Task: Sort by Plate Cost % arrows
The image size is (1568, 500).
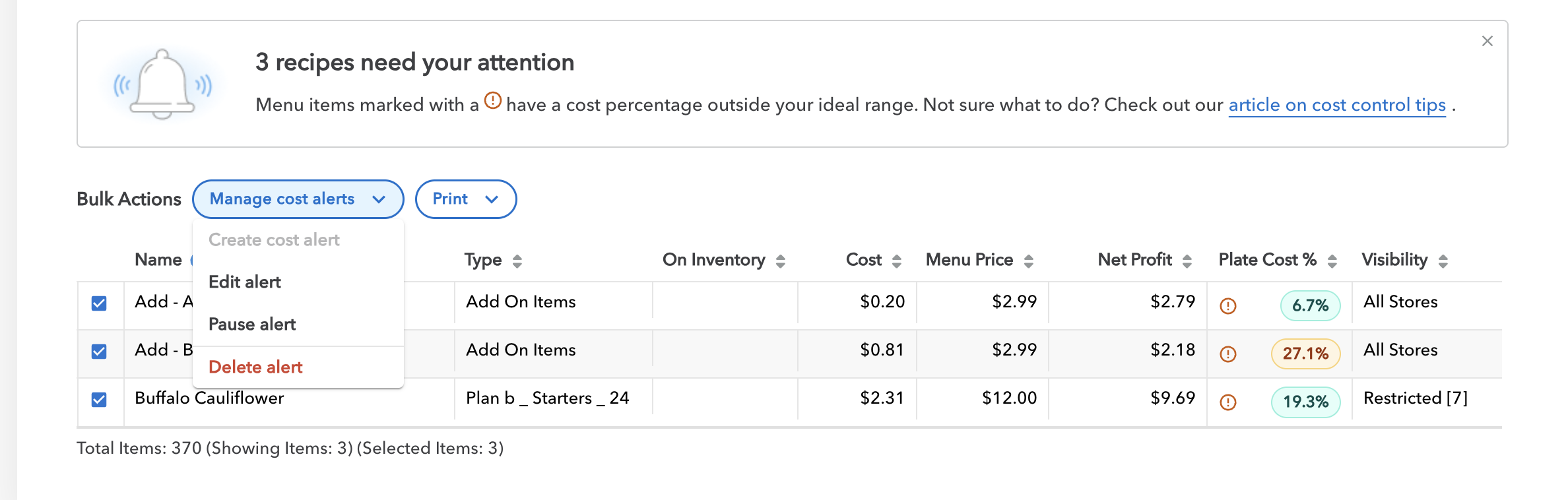Action: (x=1332, y=261)
